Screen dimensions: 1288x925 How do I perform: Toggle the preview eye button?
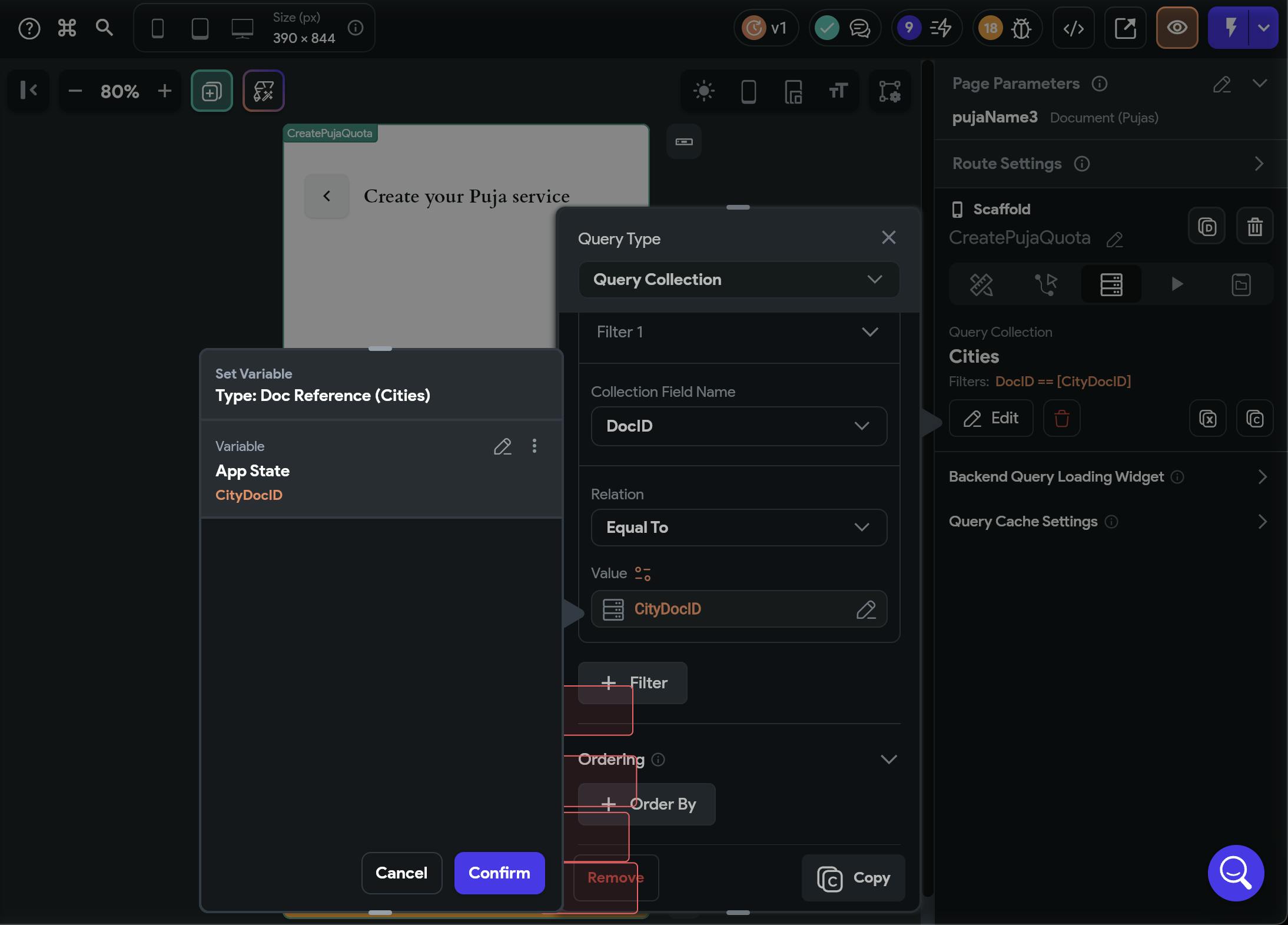1177,28
